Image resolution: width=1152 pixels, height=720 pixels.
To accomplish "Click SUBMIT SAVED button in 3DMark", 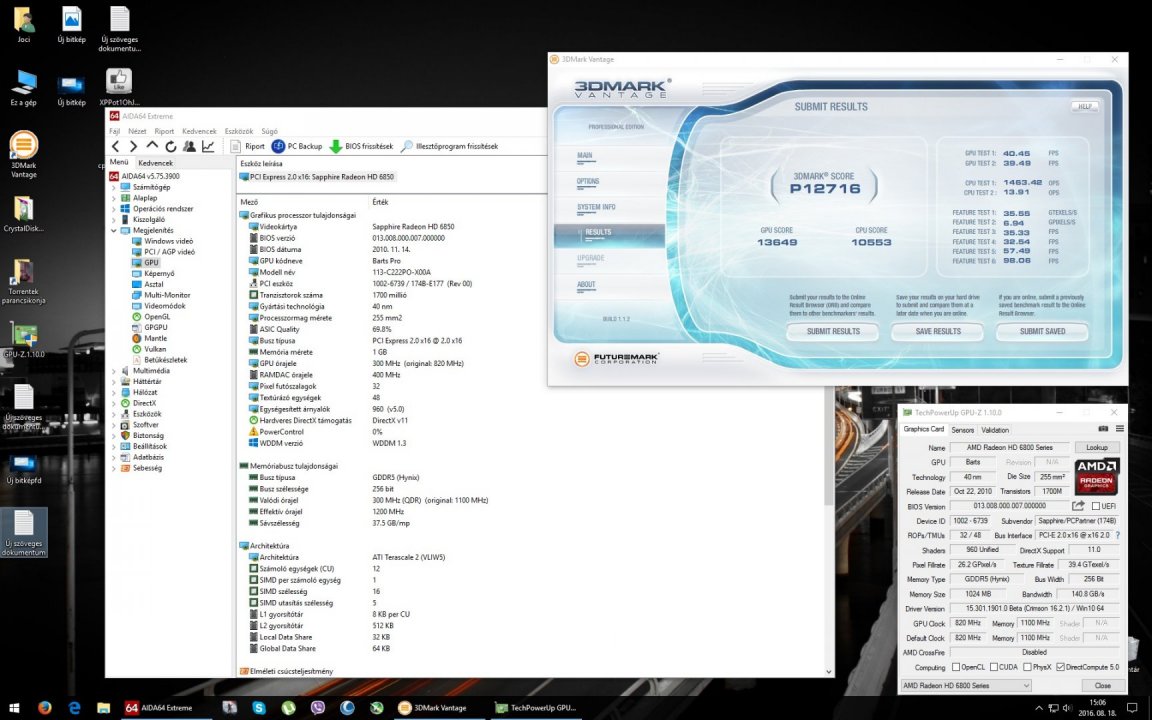I will (1043, 331).
